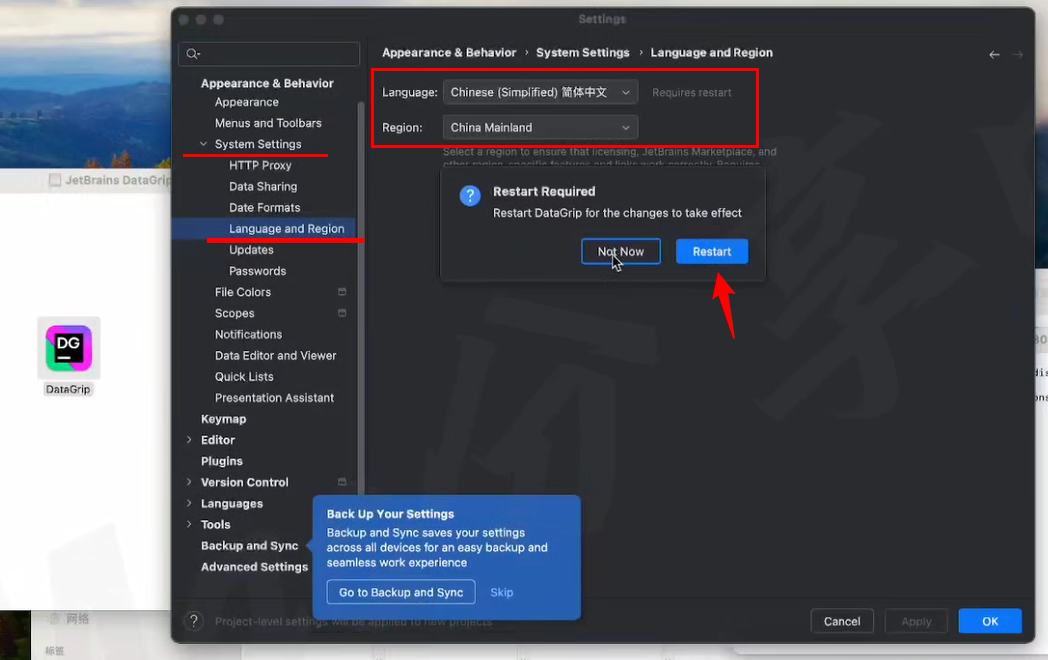
Task: Skip the backup settings tip
Action: tap(501, 592)
